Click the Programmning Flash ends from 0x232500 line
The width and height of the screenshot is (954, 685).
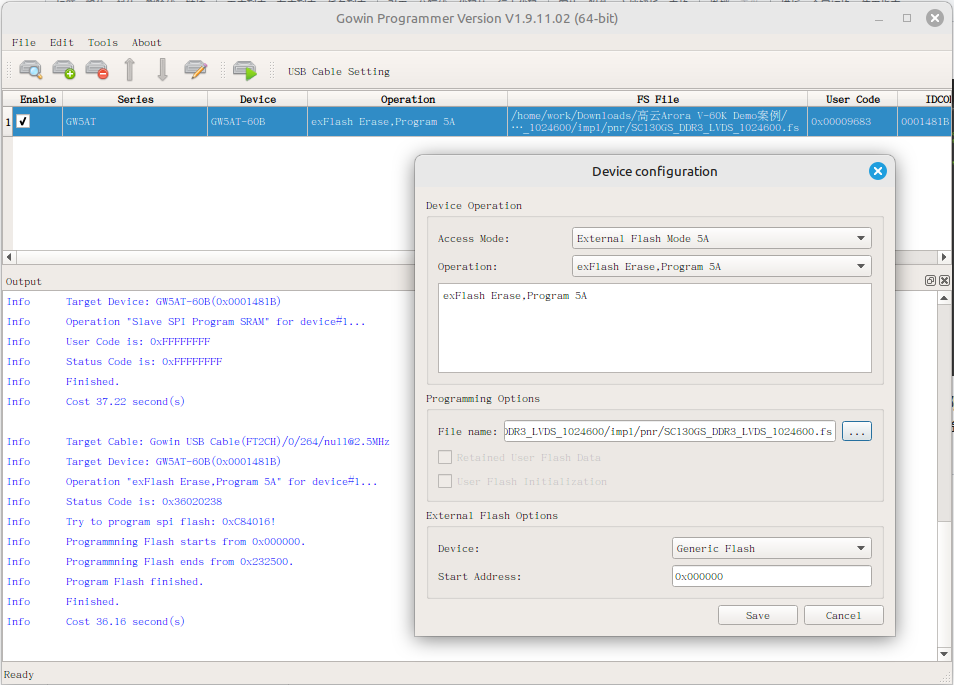(x=179, y=562)
